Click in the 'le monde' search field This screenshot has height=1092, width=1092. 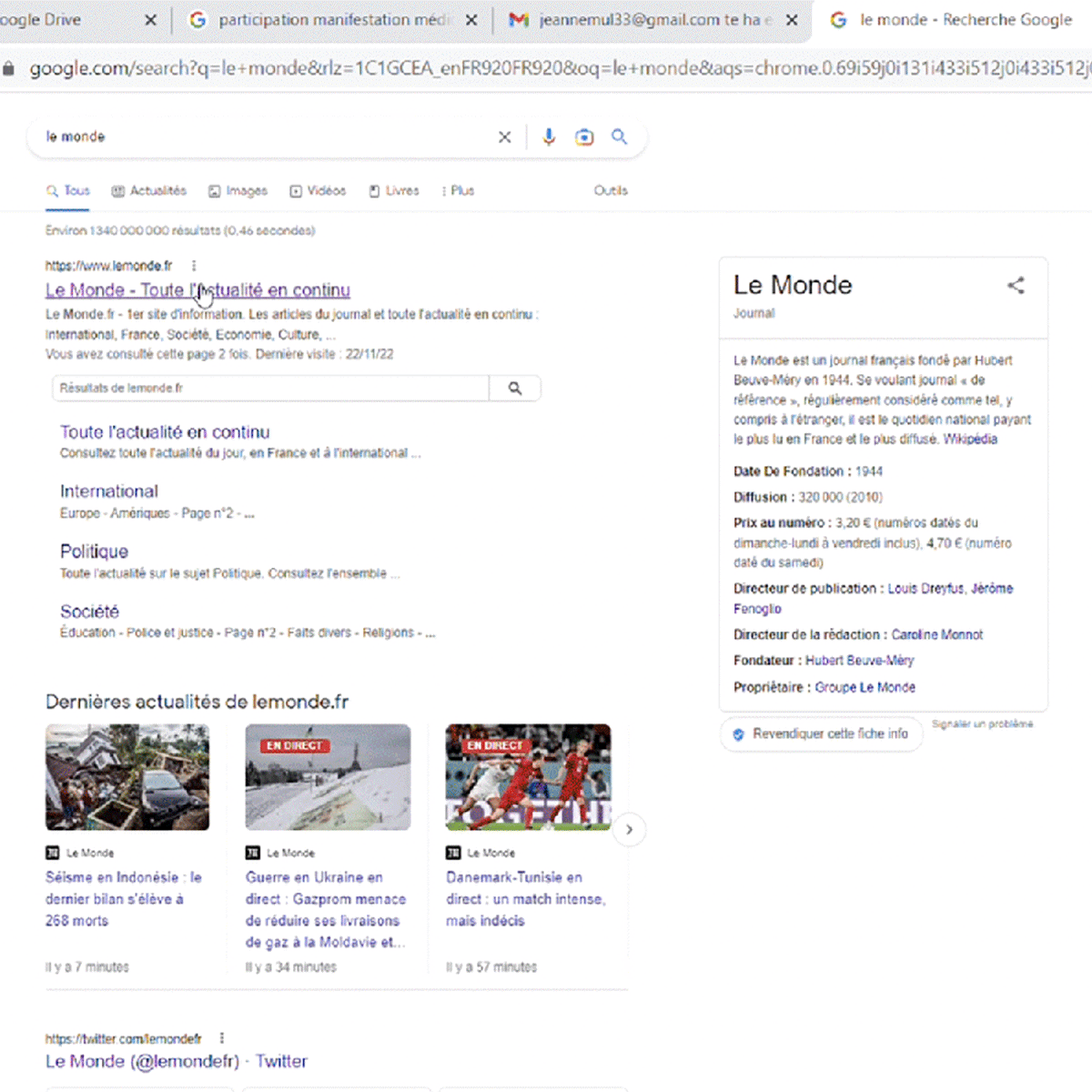click(x=264, y=136)
